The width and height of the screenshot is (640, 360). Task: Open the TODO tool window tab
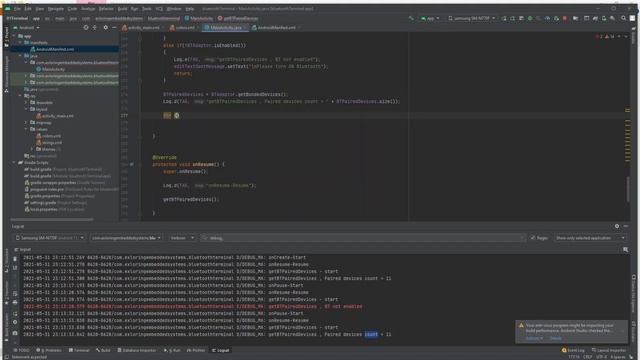pos(22,350)
